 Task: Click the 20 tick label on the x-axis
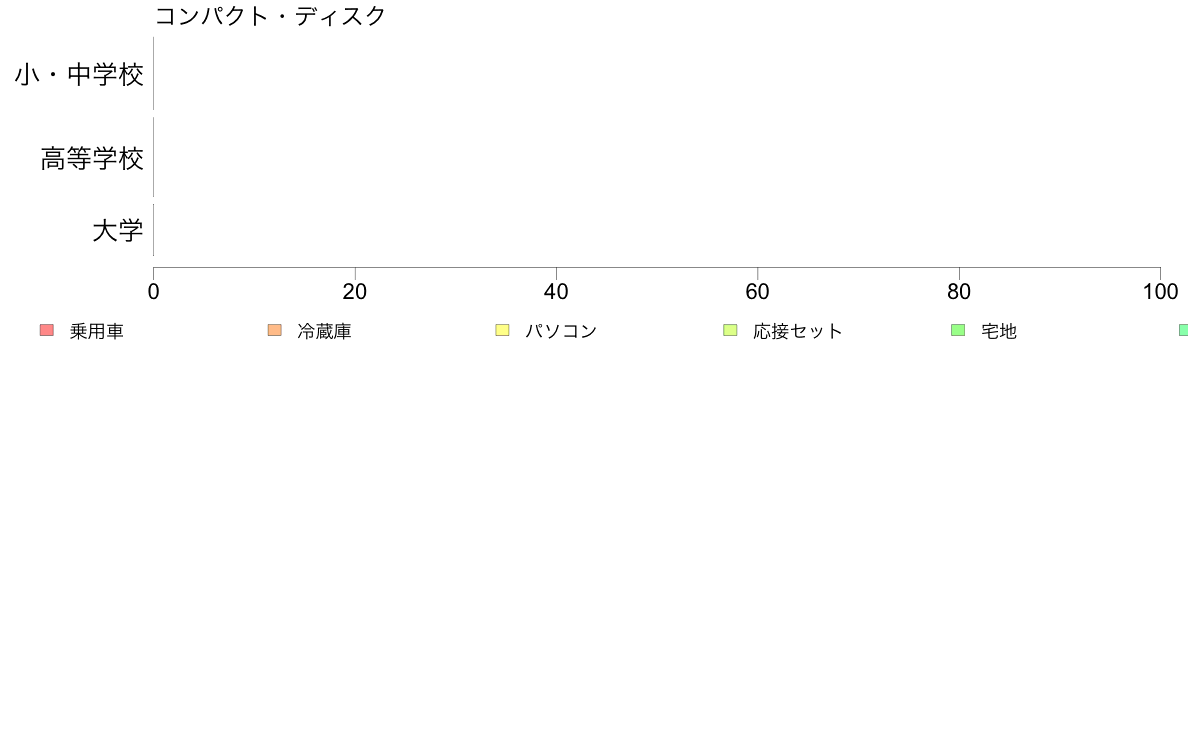[x=355, y=292]
